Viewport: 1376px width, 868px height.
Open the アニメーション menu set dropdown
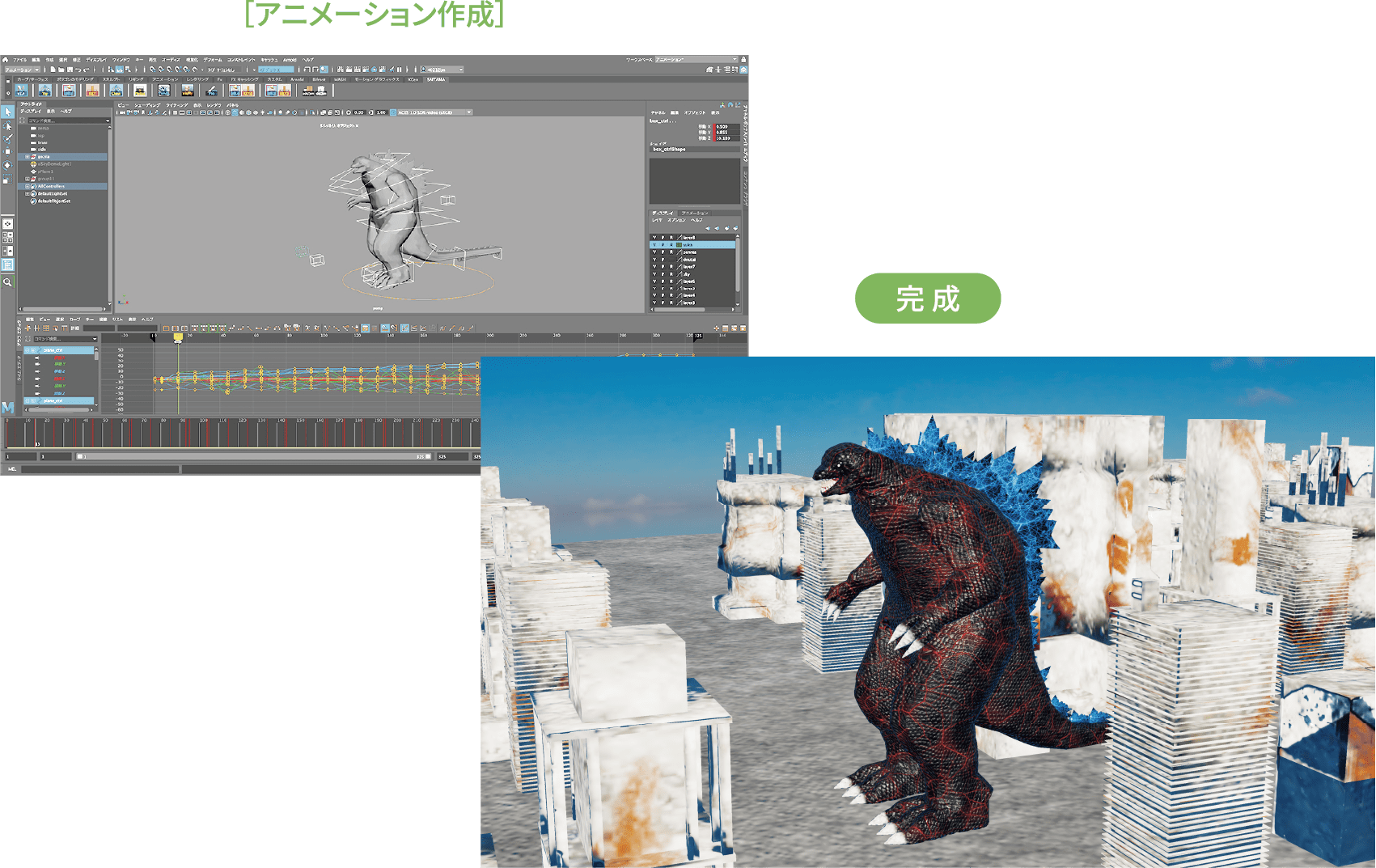[x=22, y=70]
